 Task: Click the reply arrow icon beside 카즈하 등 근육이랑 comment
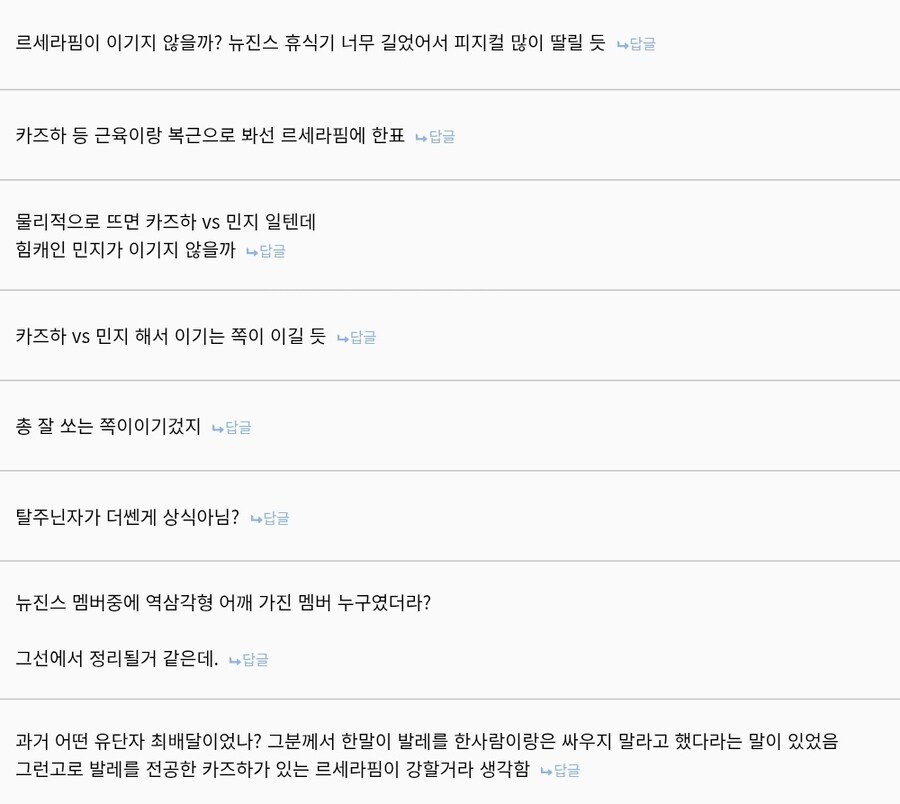(x=421, y=136)
